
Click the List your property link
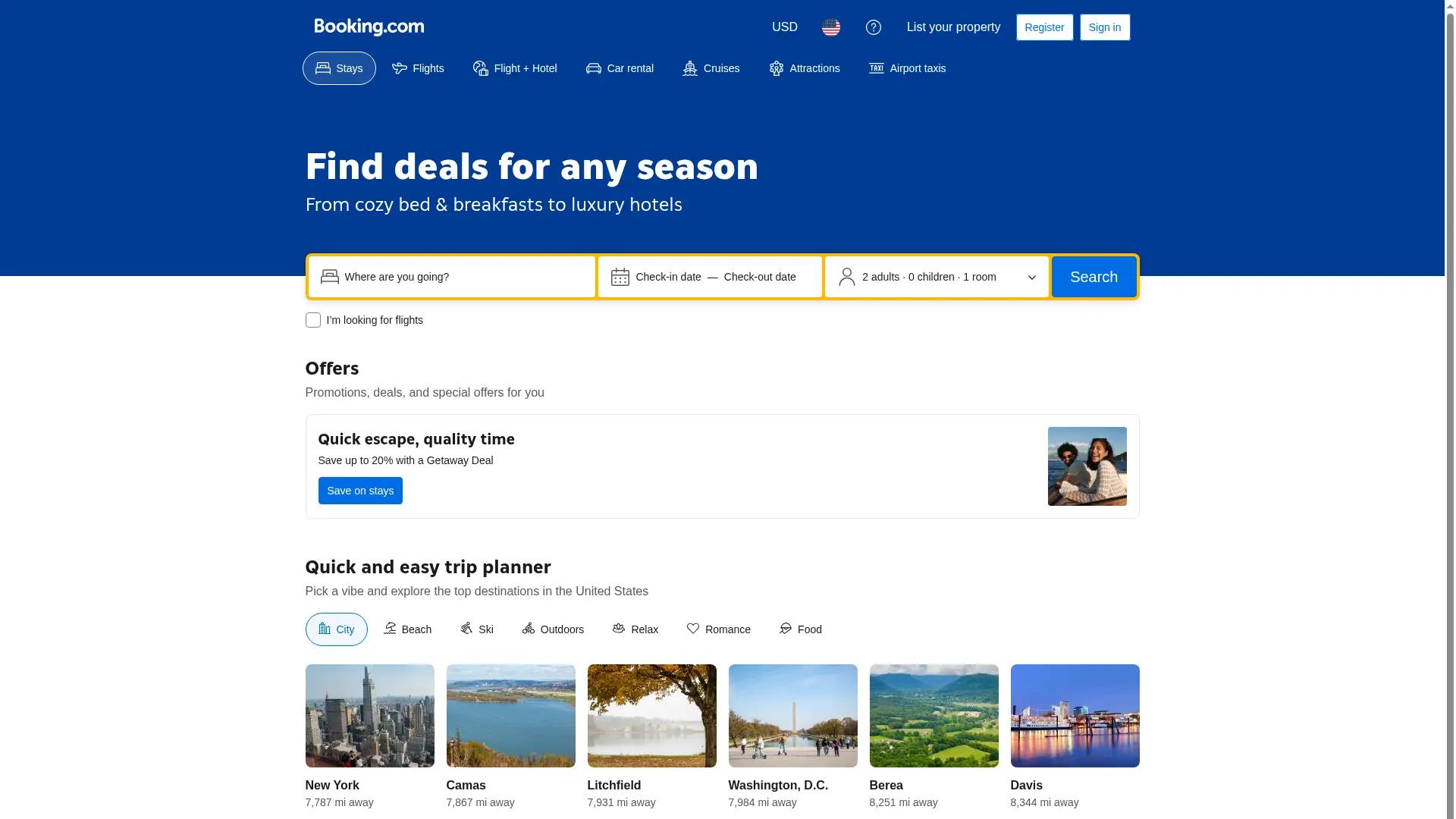pyautogui.click(x=953, y=27)
